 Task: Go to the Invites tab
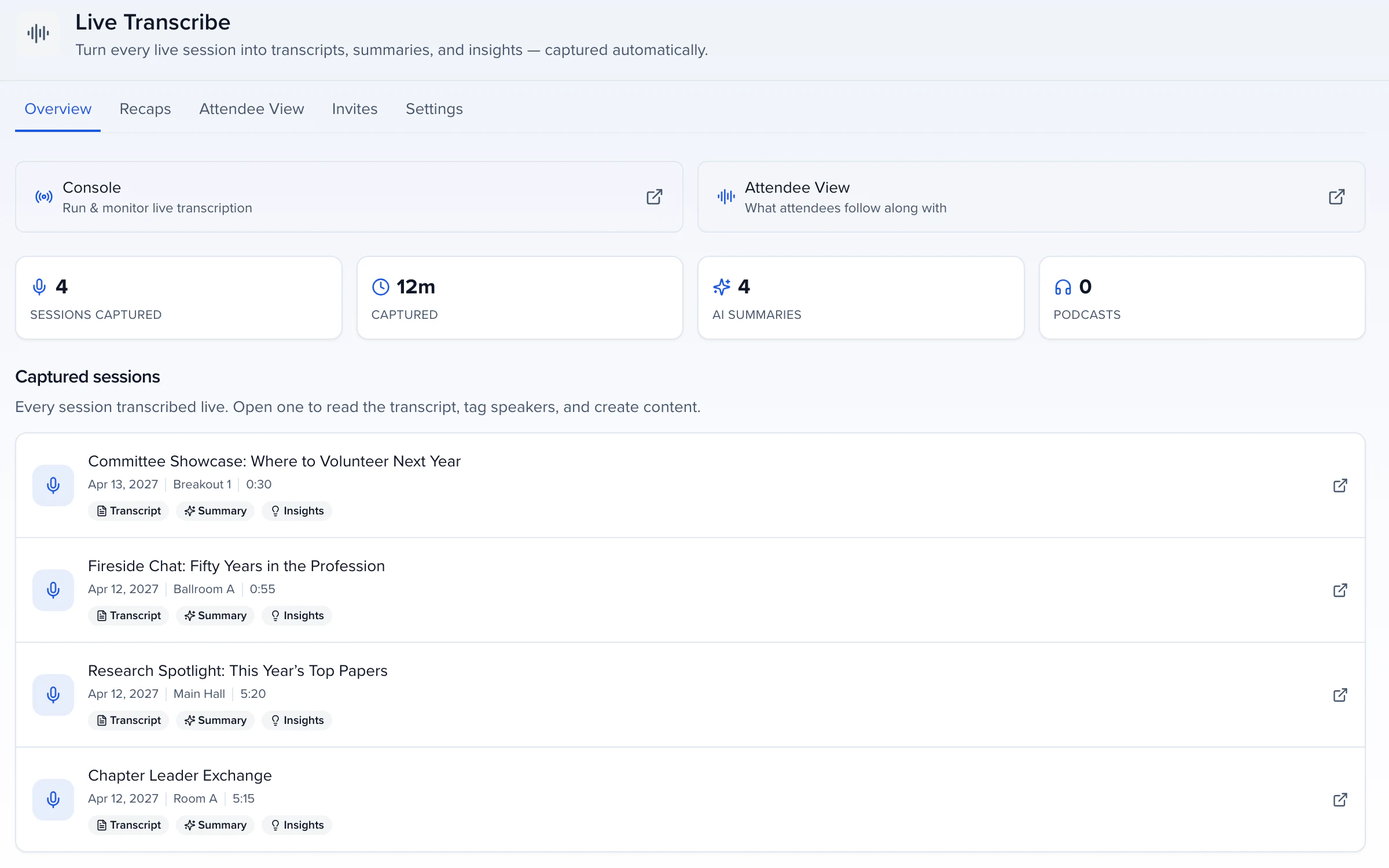coord(355,109)
